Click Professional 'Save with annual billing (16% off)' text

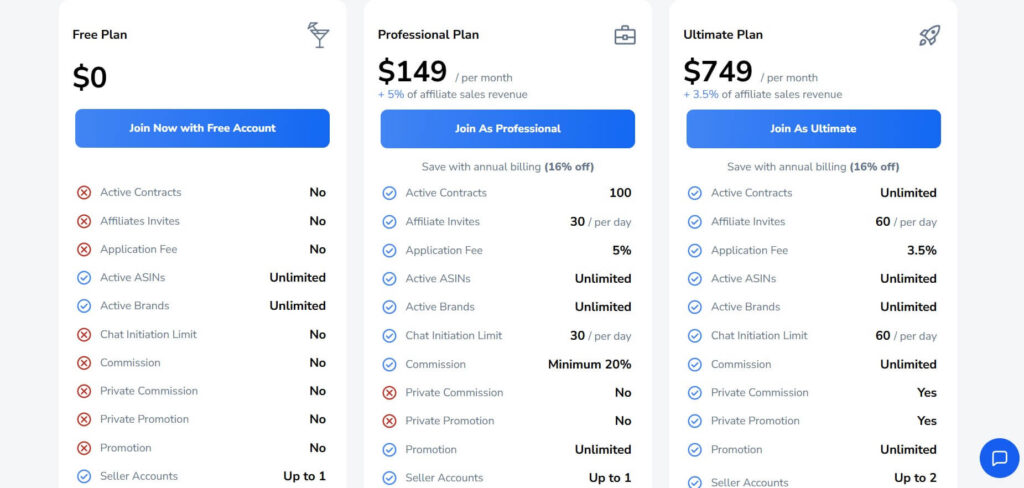pos(507,167)
